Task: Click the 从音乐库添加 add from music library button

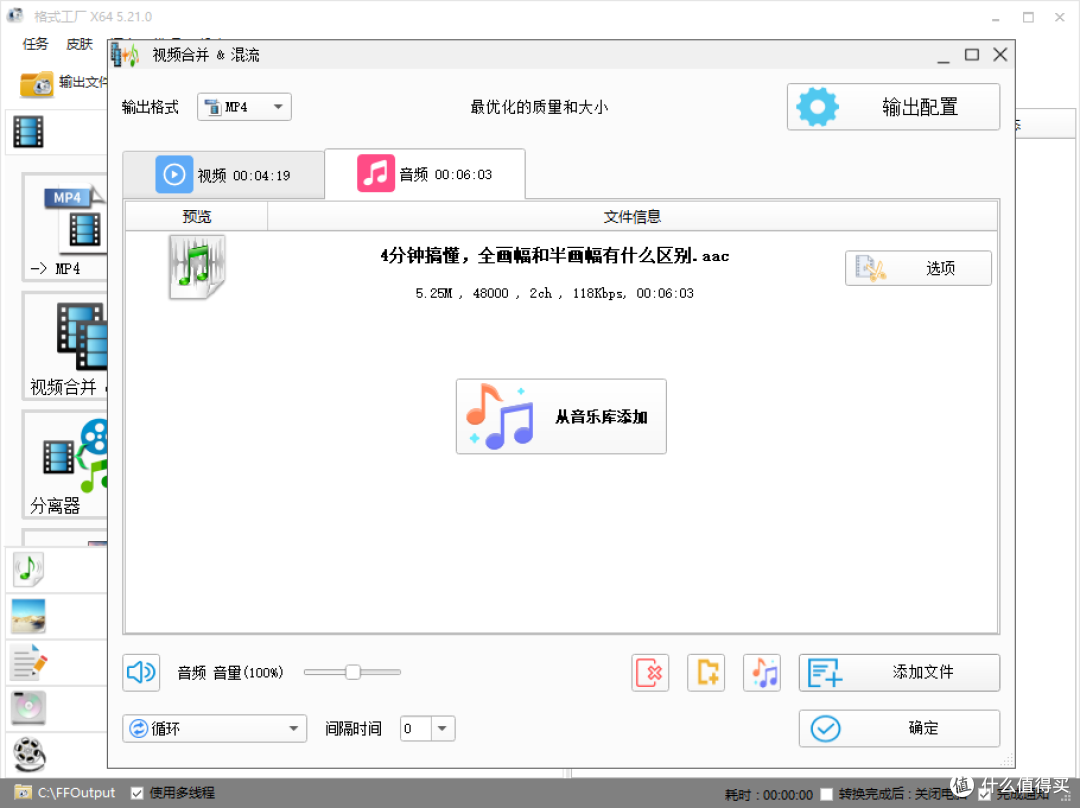Action: [561, 416]
